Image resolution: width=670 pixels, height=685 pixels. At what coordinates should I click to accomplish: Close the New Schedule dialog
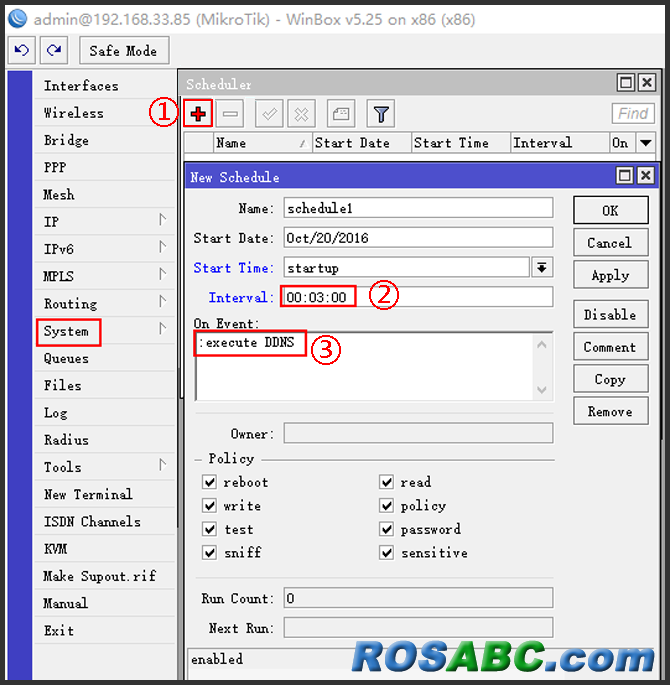click(646, 176)
